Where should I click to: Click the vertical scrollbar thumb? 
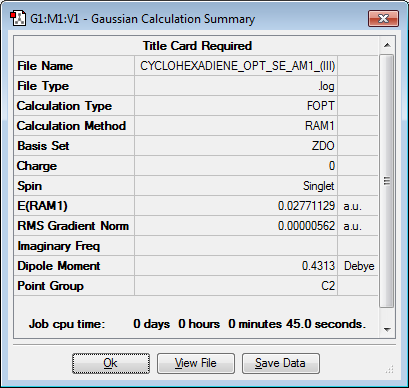point(387,181)
